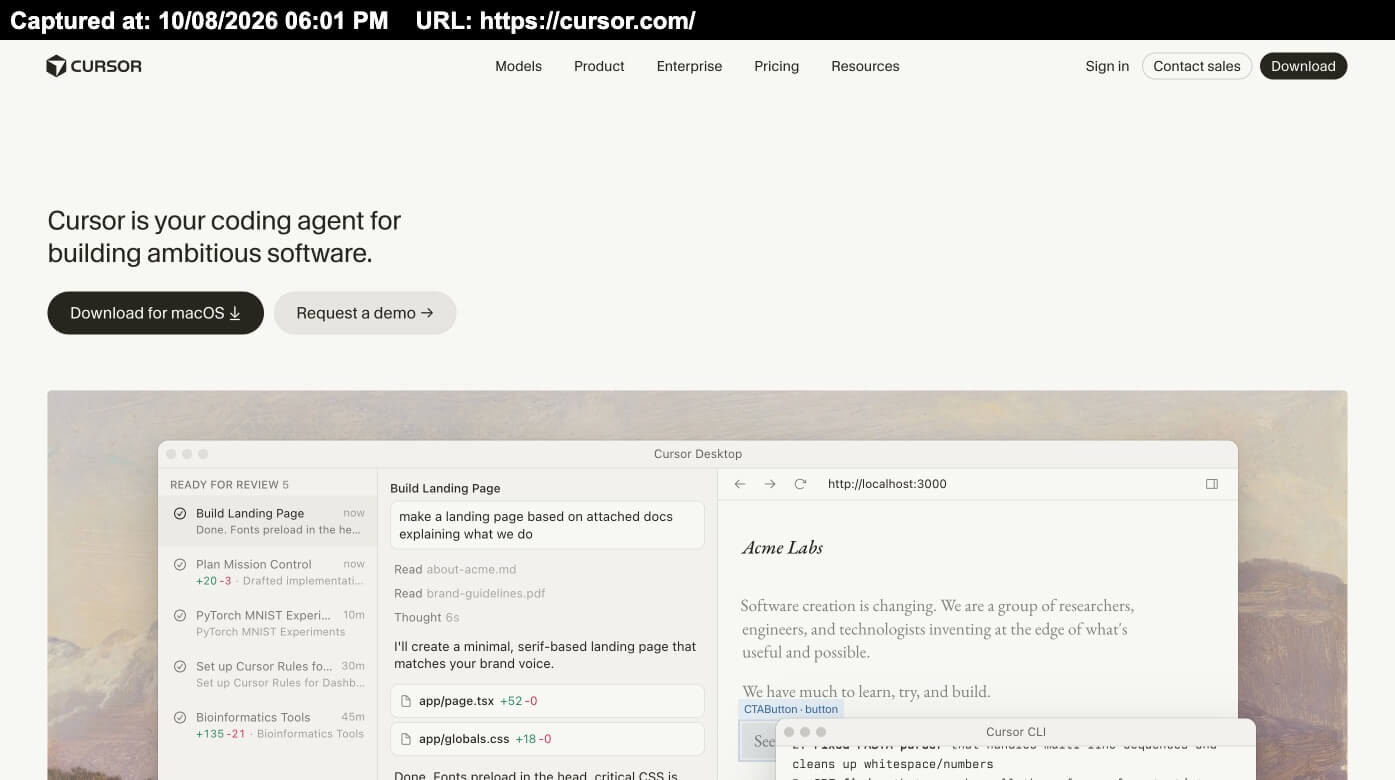
Task: Click the READY FOR REVIEW 5 heading
Action: [229, 485]
